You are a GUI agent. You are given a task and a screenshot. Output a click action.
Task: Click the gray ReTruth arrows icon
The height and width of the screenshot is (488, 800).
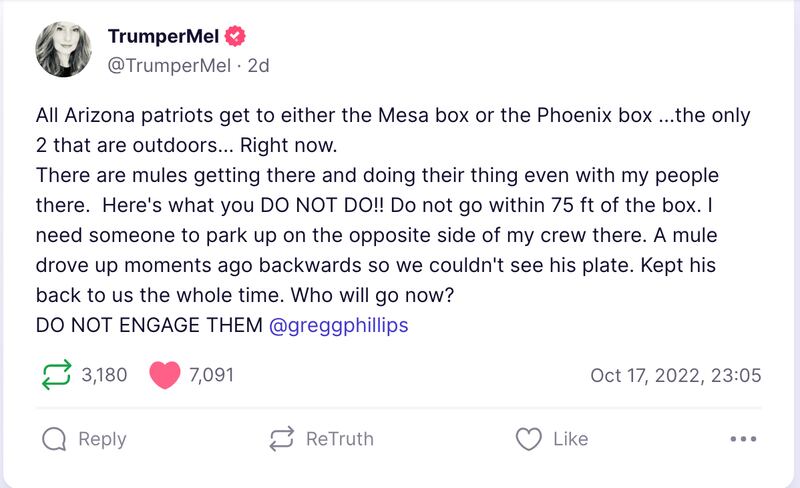point(282,438)
